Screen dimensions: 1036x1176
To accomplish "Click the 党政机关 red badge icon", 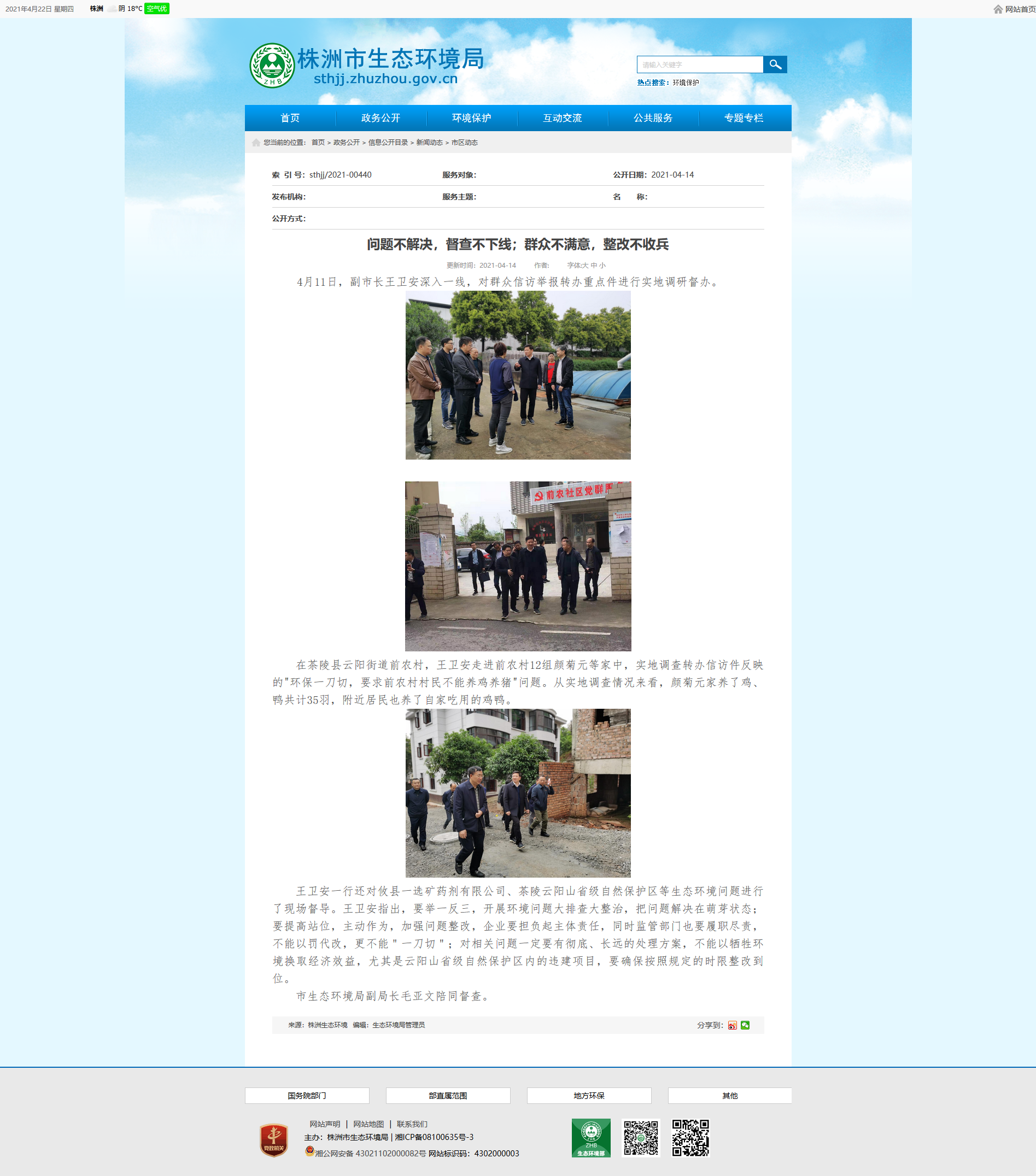I will pos(273,1140).
